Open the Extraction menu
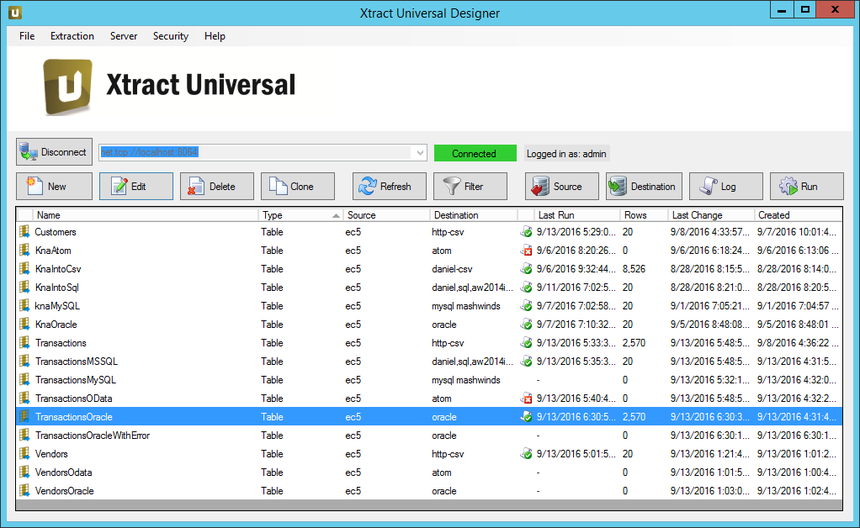 click(72, 36)
